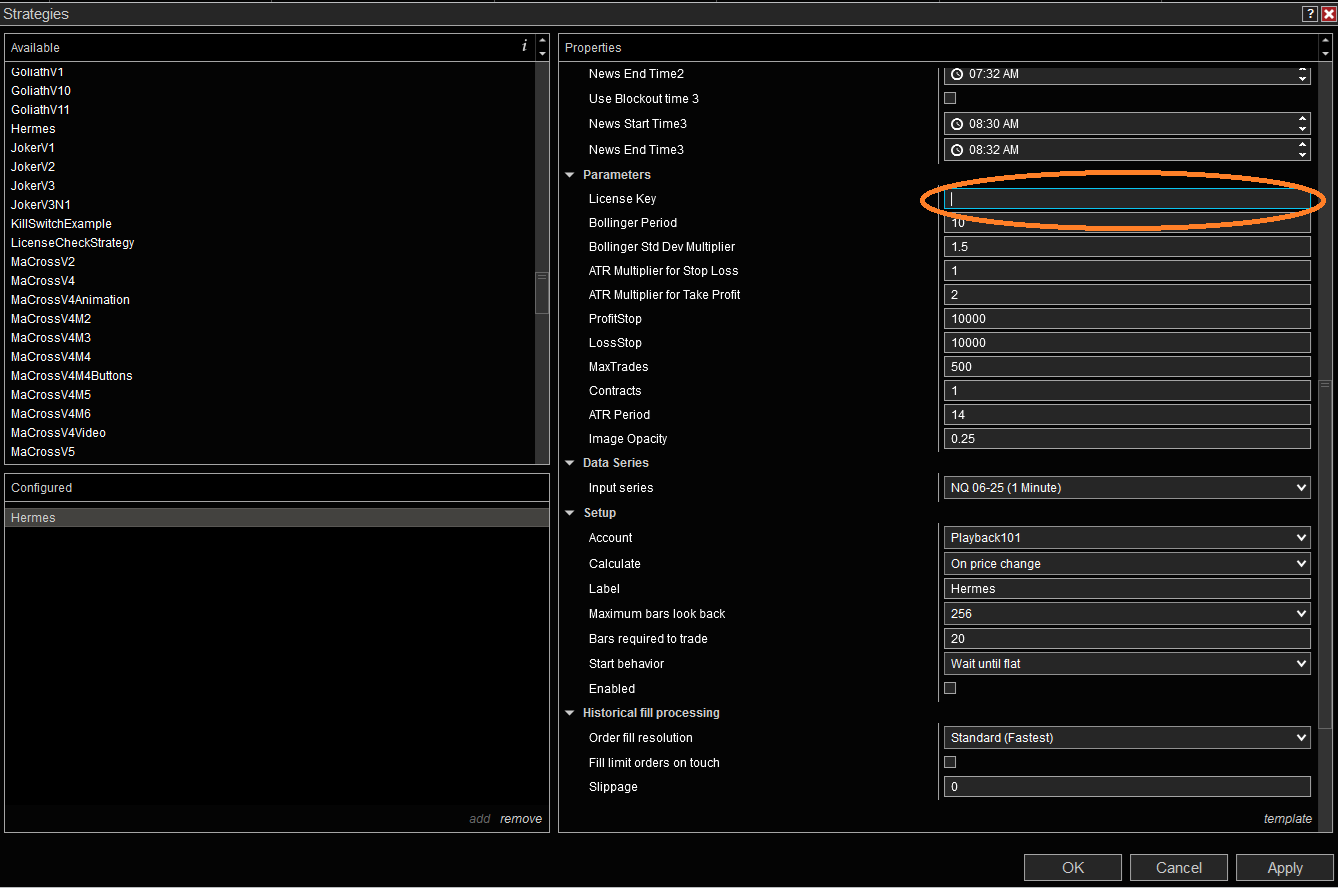
Task: Open the Account dropdown
Action: click(1126, 538)
